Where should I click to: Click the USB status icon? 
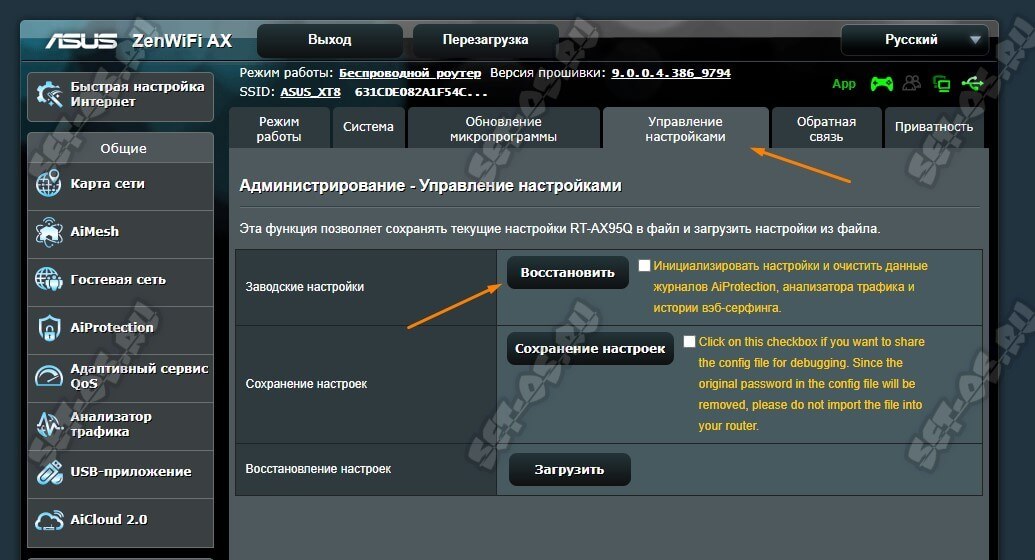(x=972, y=83)
